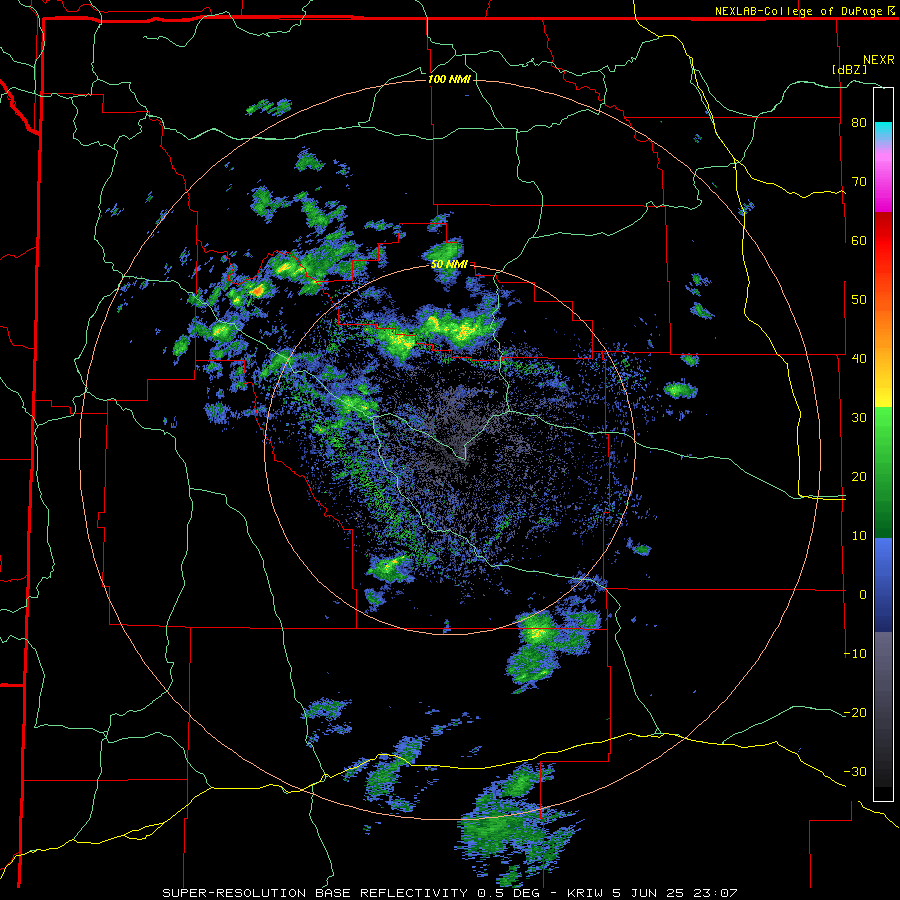900x900 pixels.
Task: Click the magenta band of the color bar
Action: coord(883,183)
